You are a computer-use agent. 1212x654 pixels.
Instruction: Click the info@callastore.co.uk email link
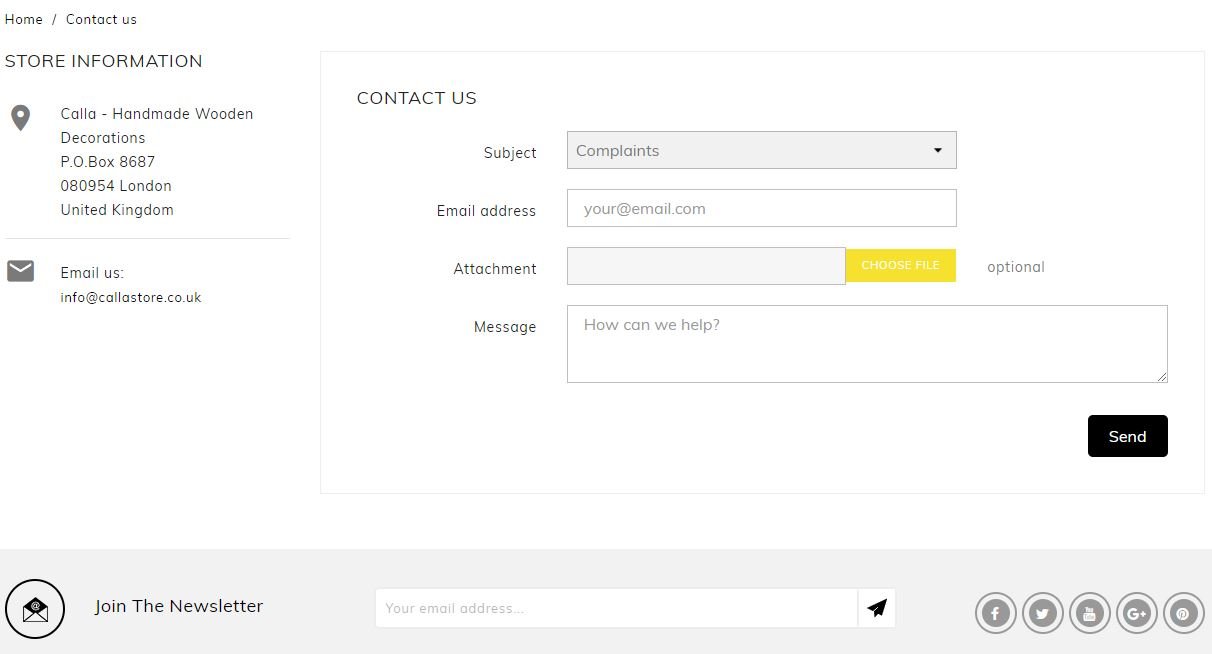[131, 297]
